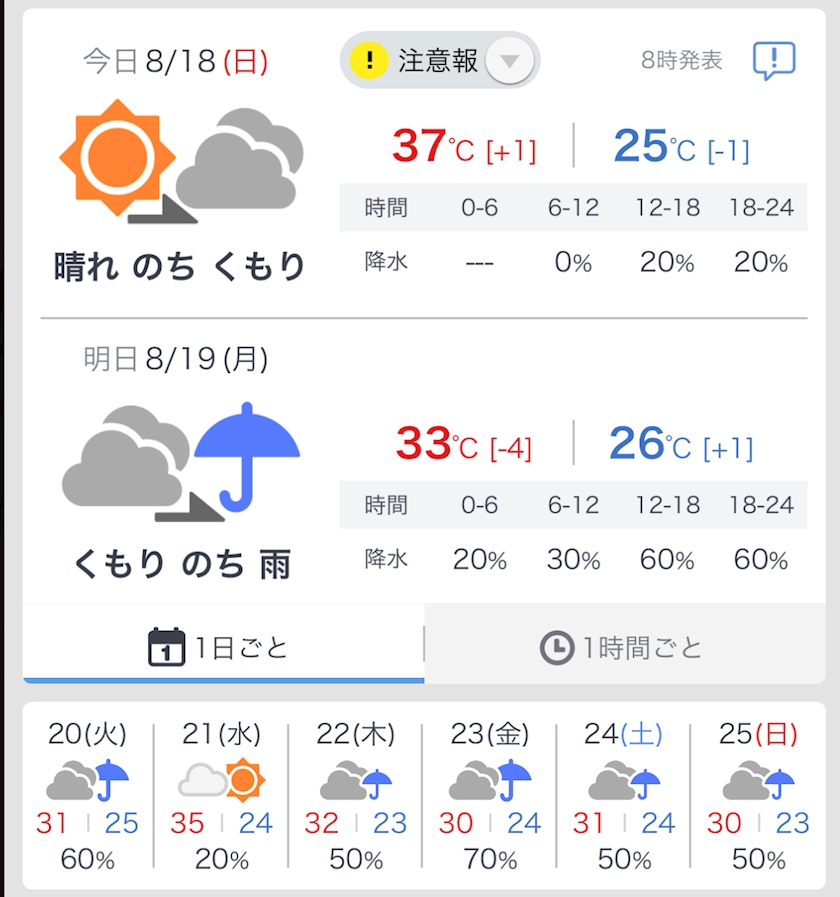
Task: Click the sun icon for 21(水)
Action: [x=245, y=780]
